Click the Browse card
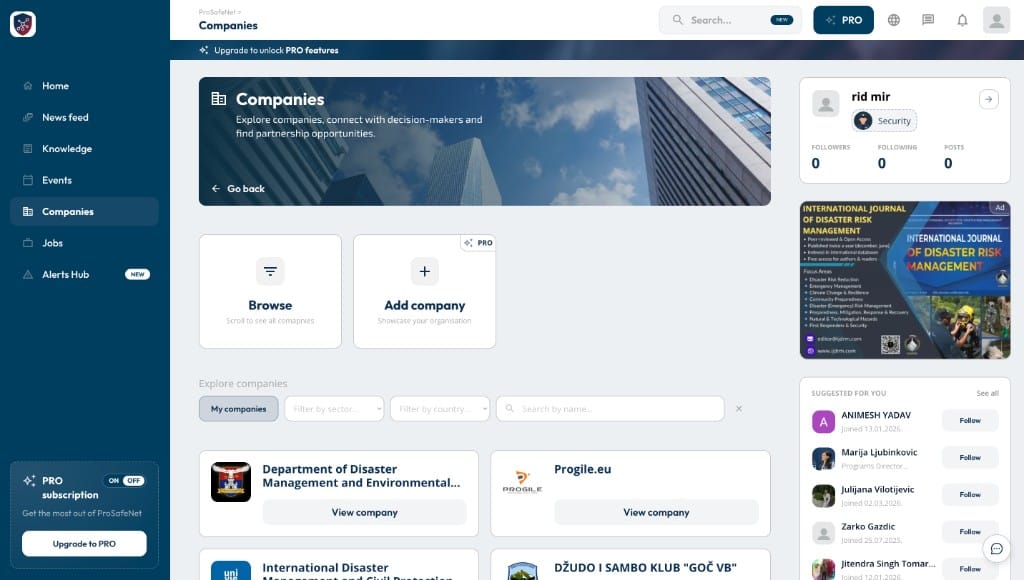This screenshot has height=580, width=1024. click(270, 291)
